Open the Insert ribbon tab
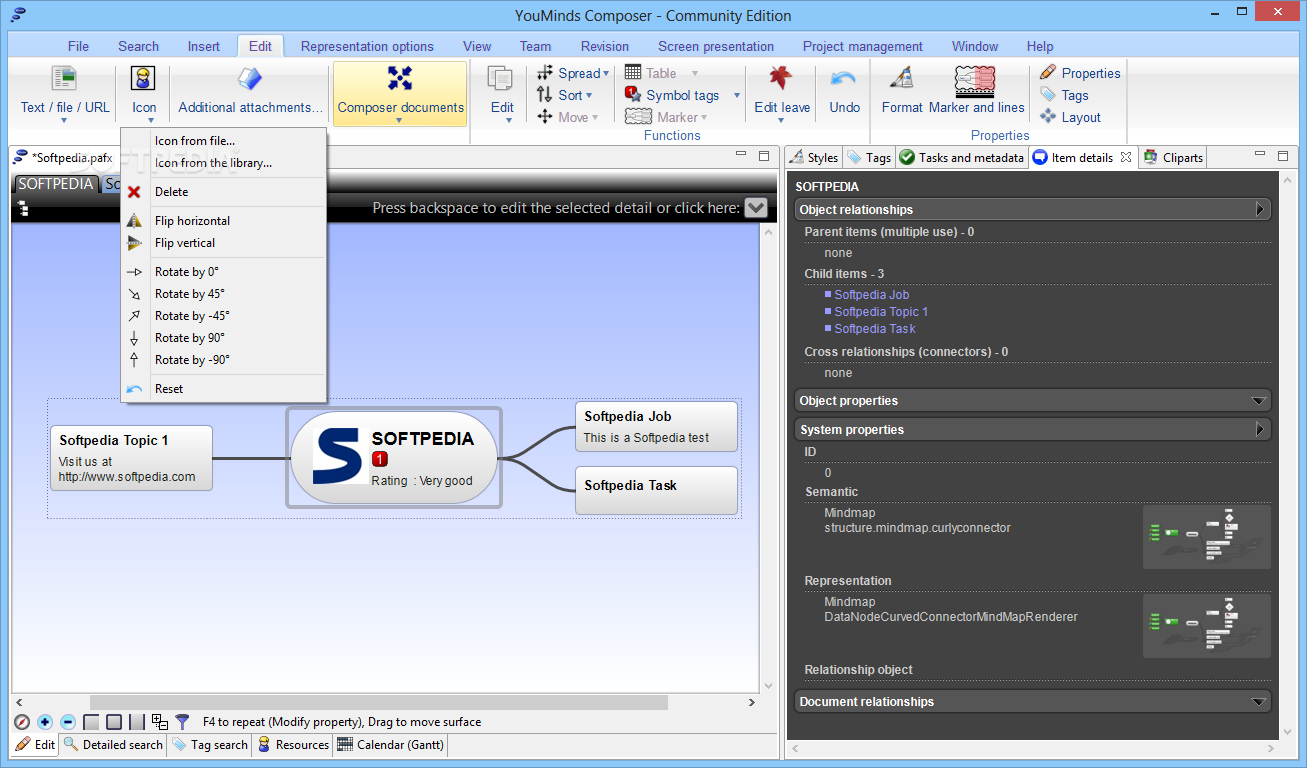This screenshot has height=768, width=1307. tap(204, 46)
